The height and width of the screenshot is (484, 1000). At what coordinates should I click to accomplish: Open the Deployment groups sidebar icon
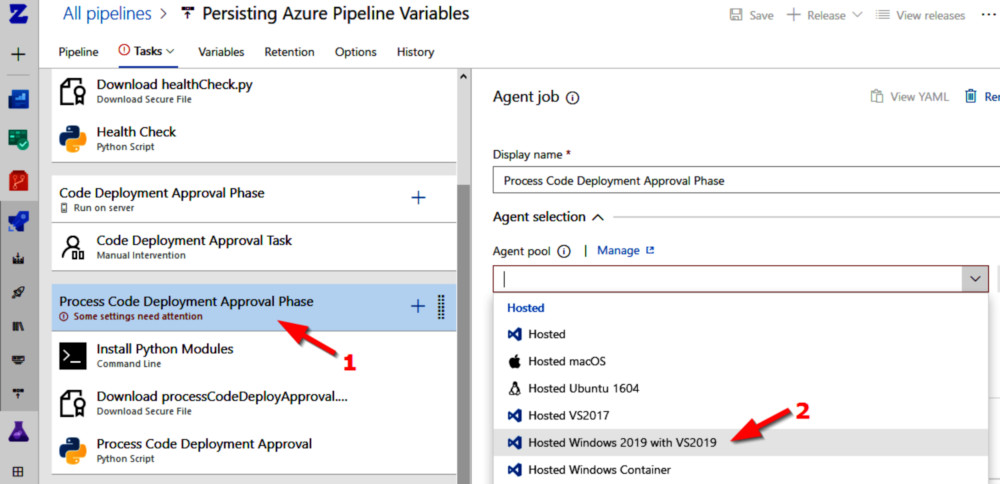coord(18,393)
